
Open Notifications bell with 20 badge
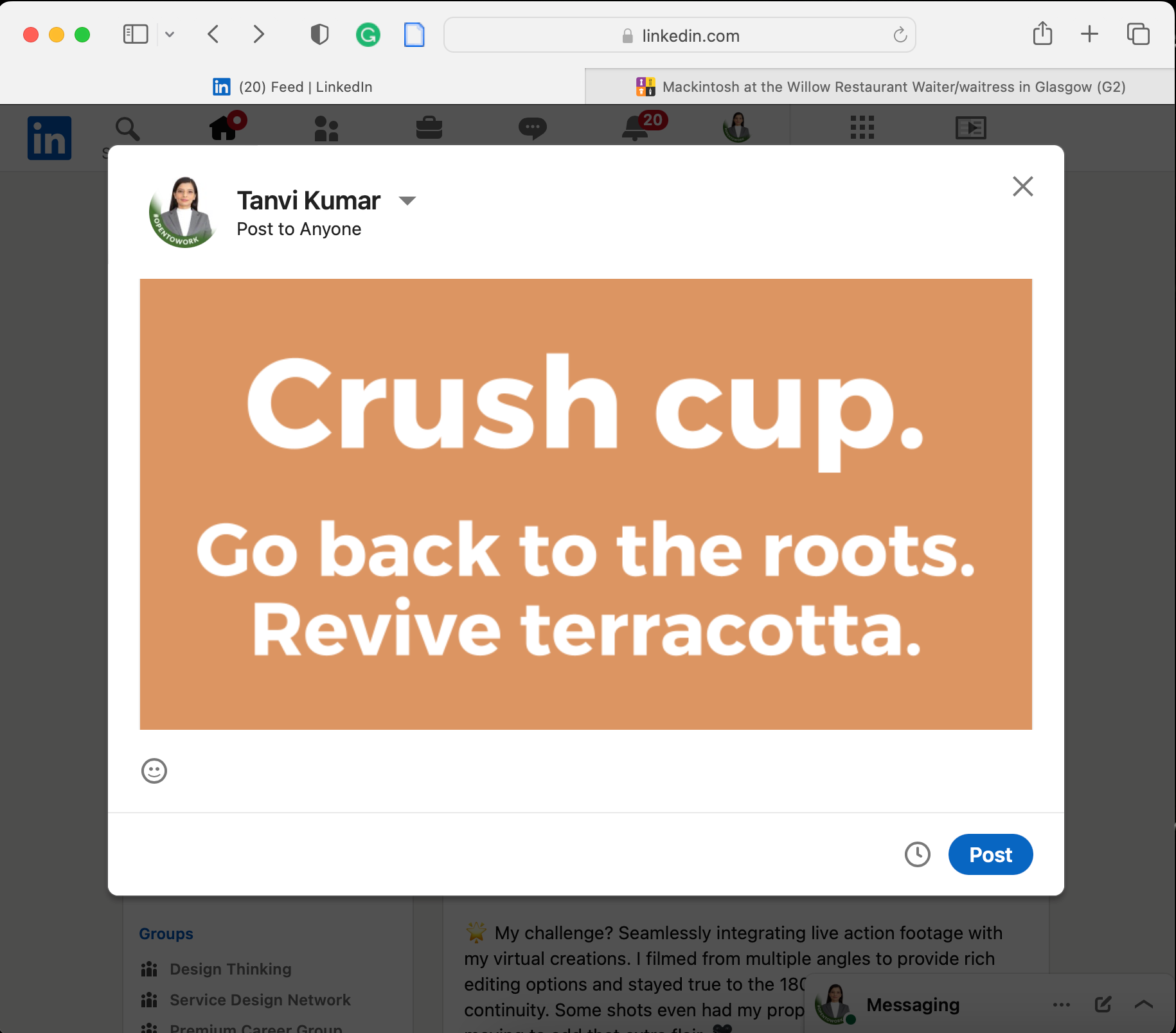(x=645, y=126)
